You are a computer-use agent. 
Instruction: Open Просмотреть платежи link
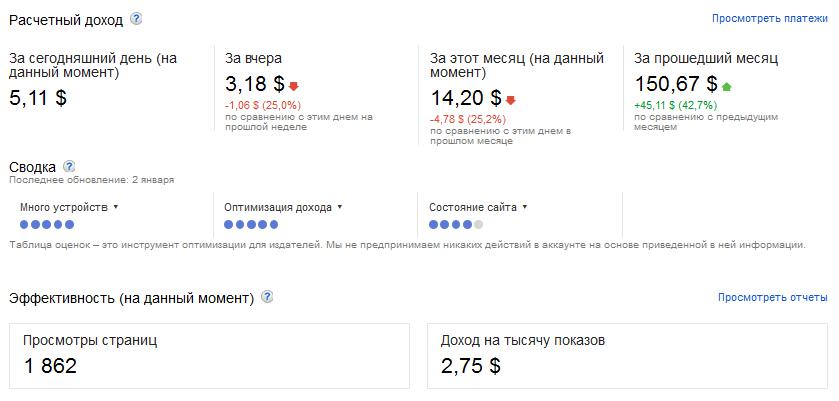pos(769,18)
